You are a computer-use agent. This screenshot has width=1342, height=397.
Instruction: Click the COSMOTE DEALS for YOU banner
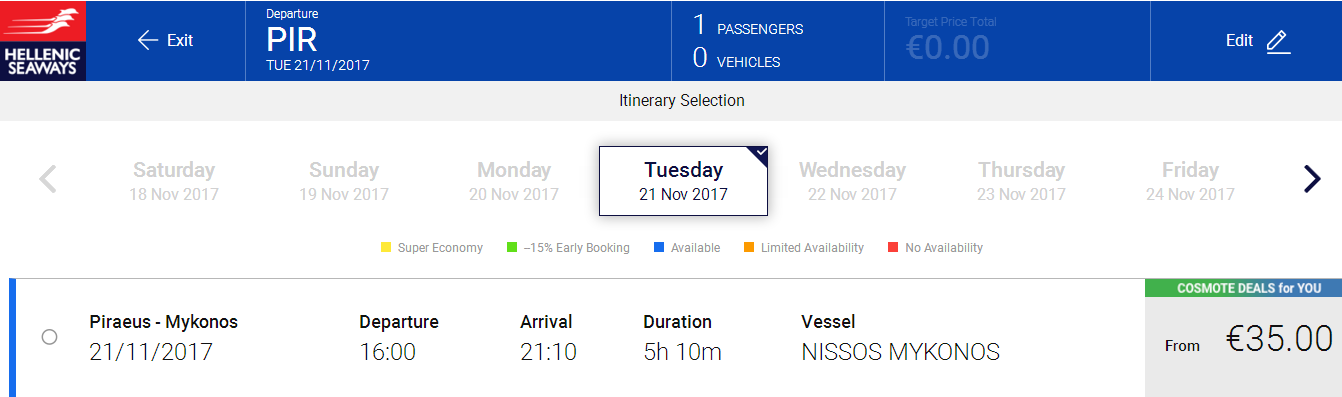click(1243, 288)
